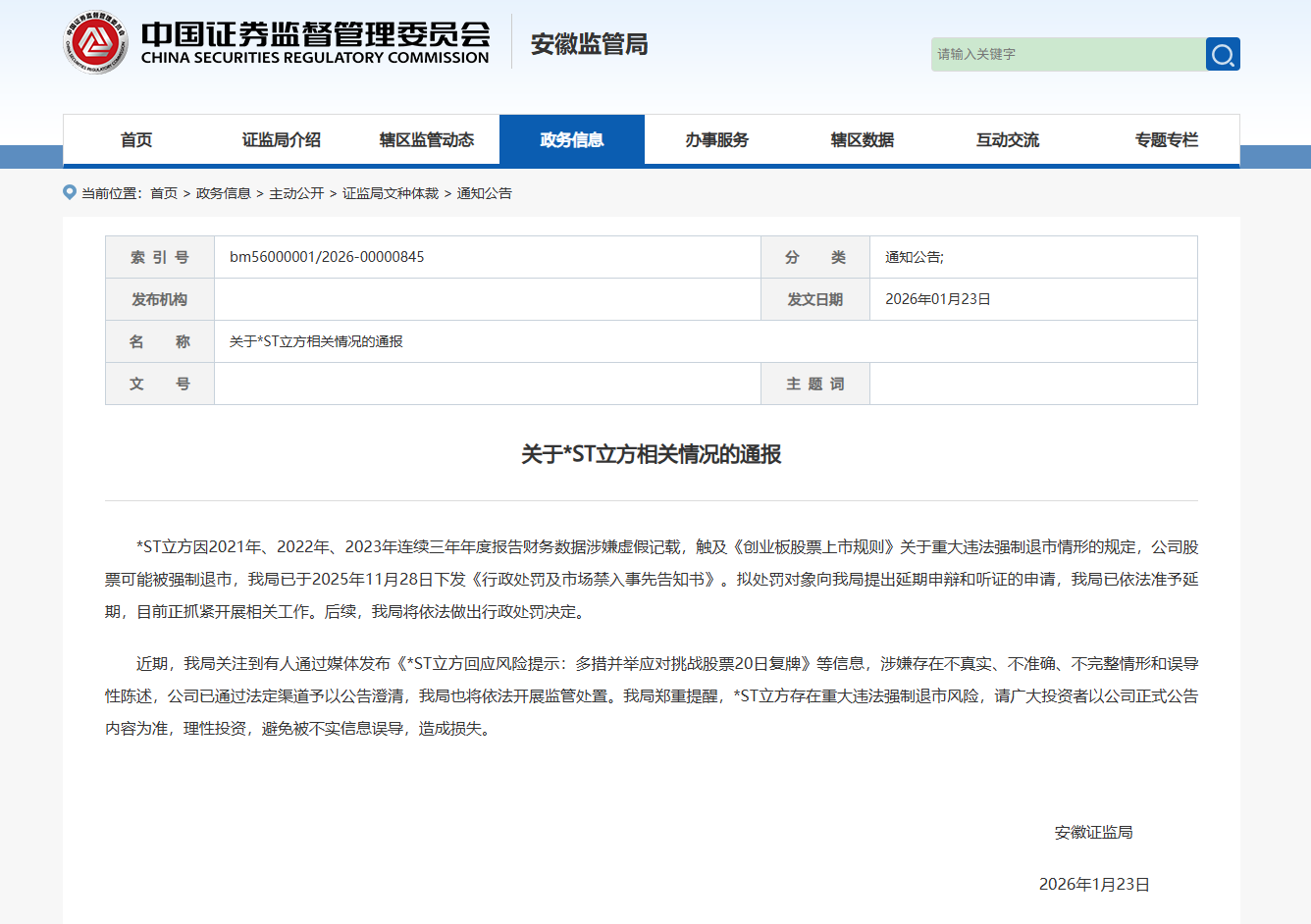Click the magnifier search icon
Image resolution: width=1311 pixels, height=924 pixels.
pos(1223,54)
